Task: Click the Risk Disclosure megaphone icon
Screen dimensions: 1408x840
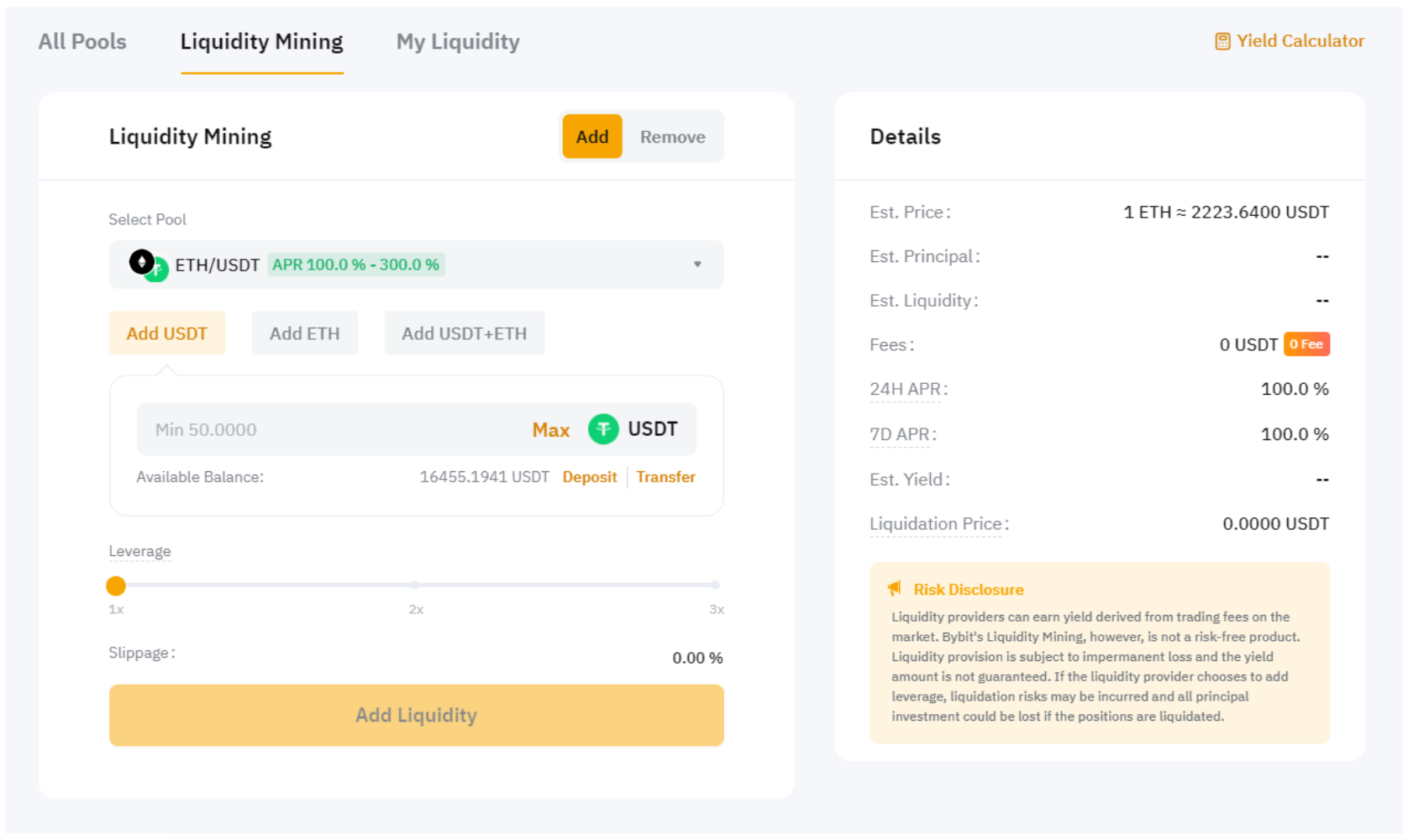Action: 895,589
